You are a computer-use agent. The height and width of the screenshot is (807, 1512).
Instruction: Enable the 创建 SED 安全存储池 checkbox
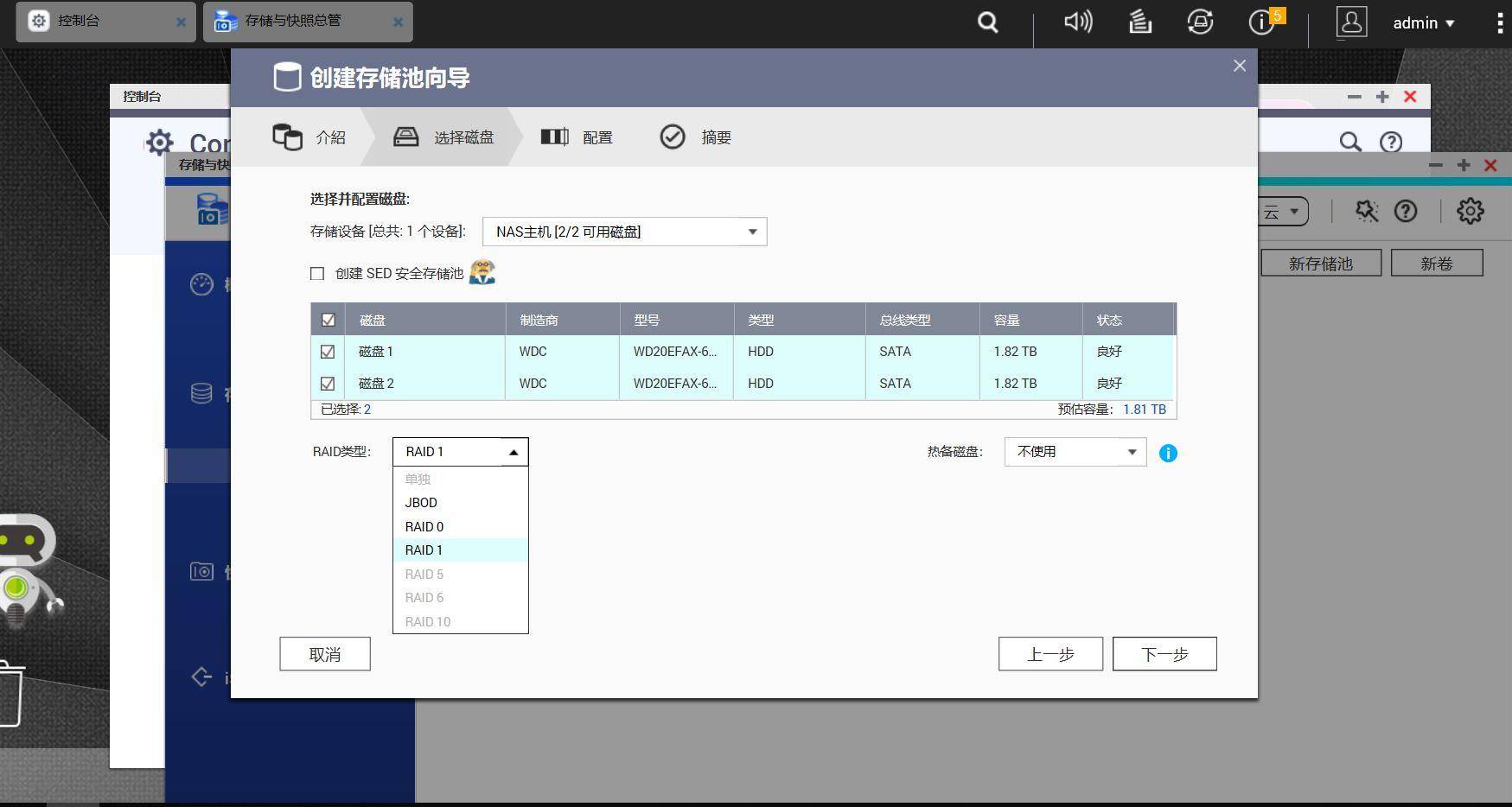(317, 273)
